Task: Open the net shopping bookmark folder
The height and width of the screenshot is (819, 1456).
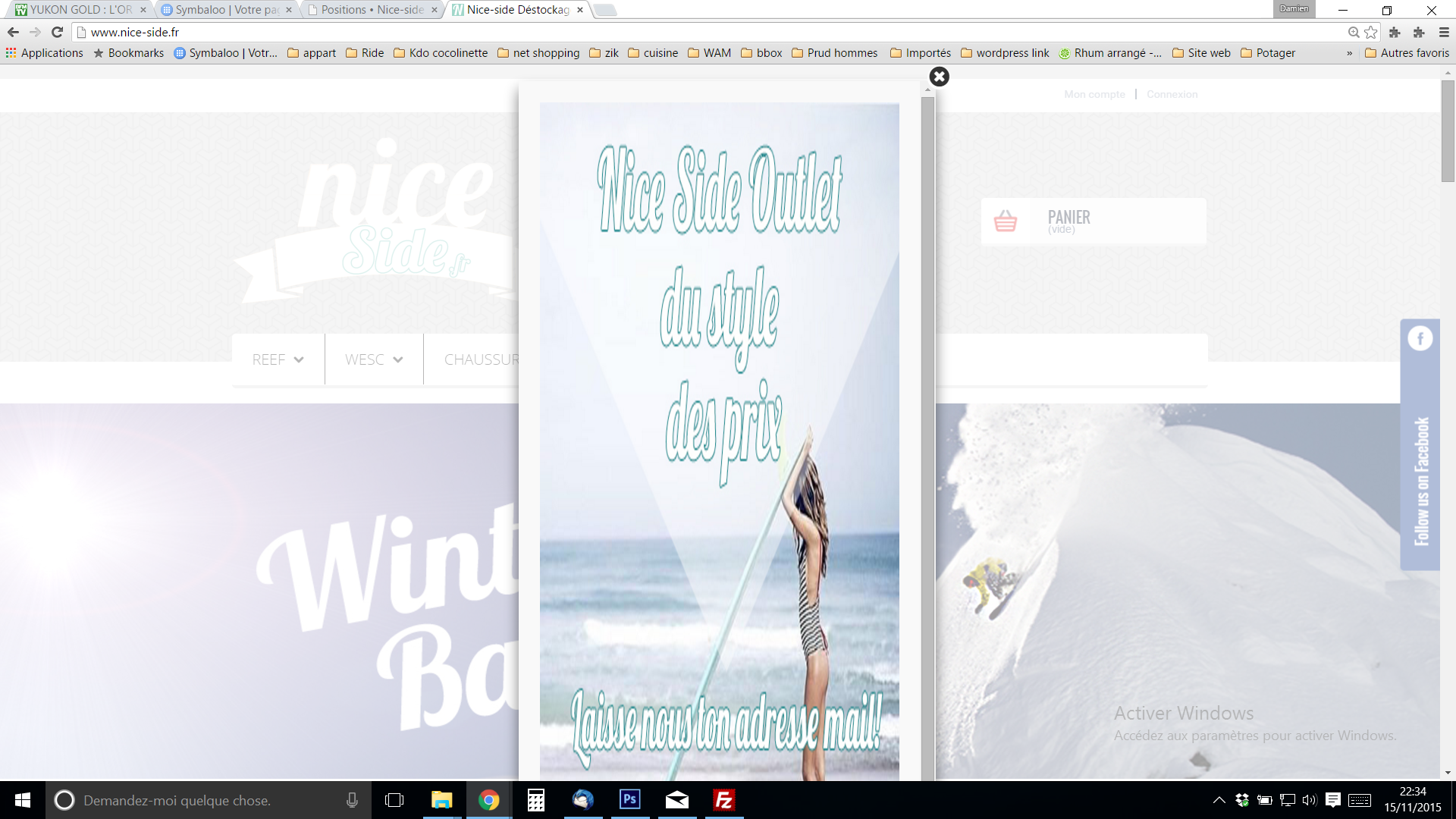Action: coord(538,53)
